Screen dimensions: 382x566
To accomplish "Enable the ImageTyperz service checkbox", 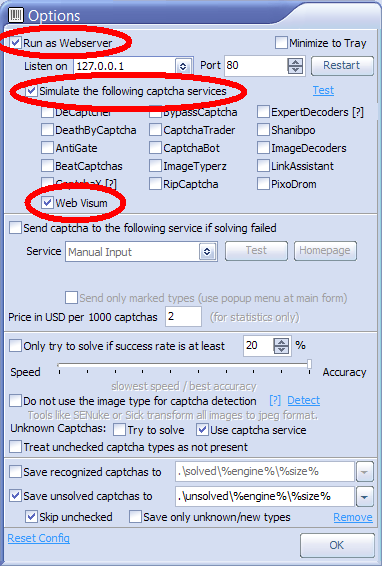I will pyautogui.click(x=155, y=166).
